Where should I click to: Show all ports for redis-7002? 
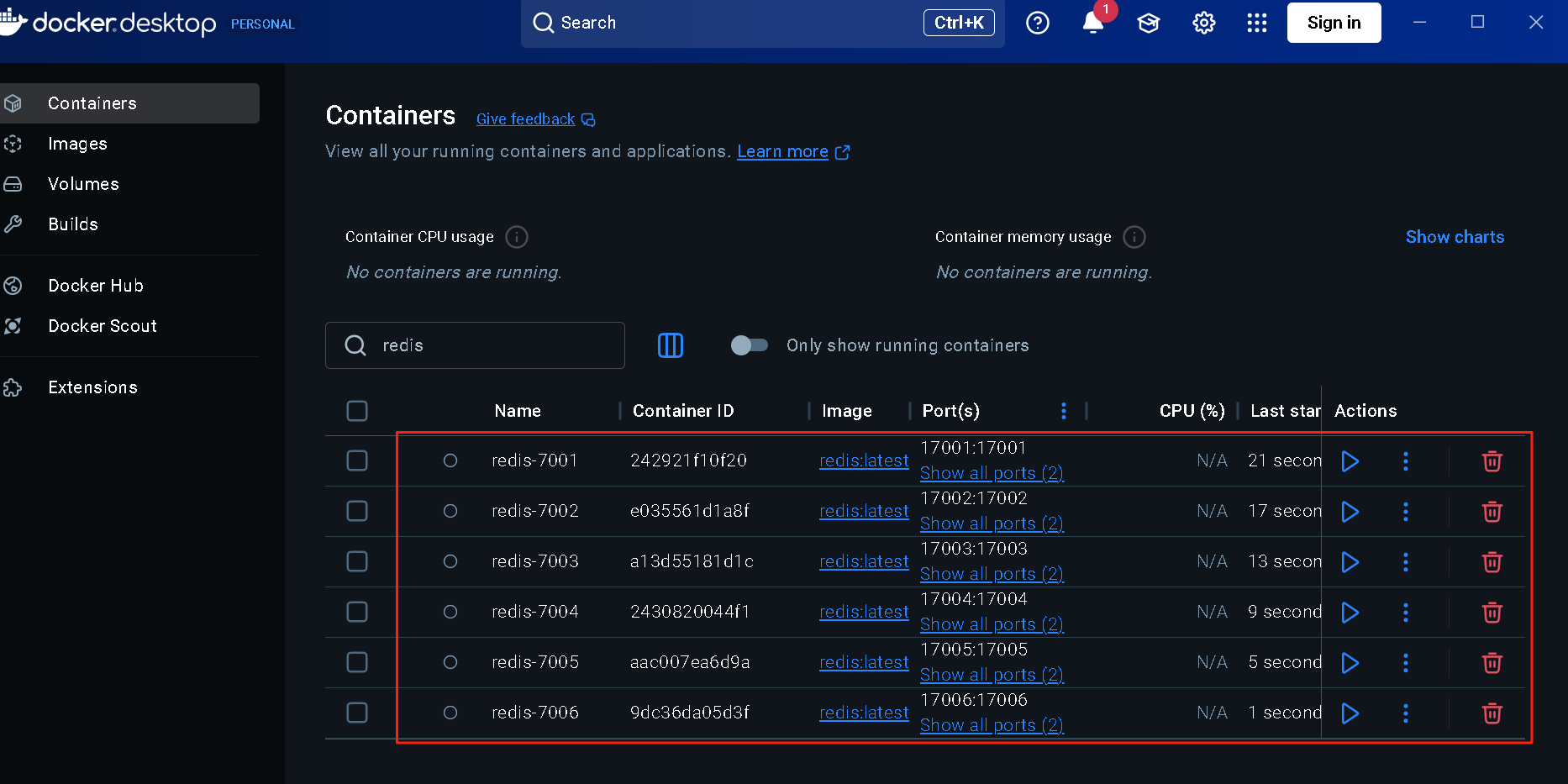[x=992, y=524]
